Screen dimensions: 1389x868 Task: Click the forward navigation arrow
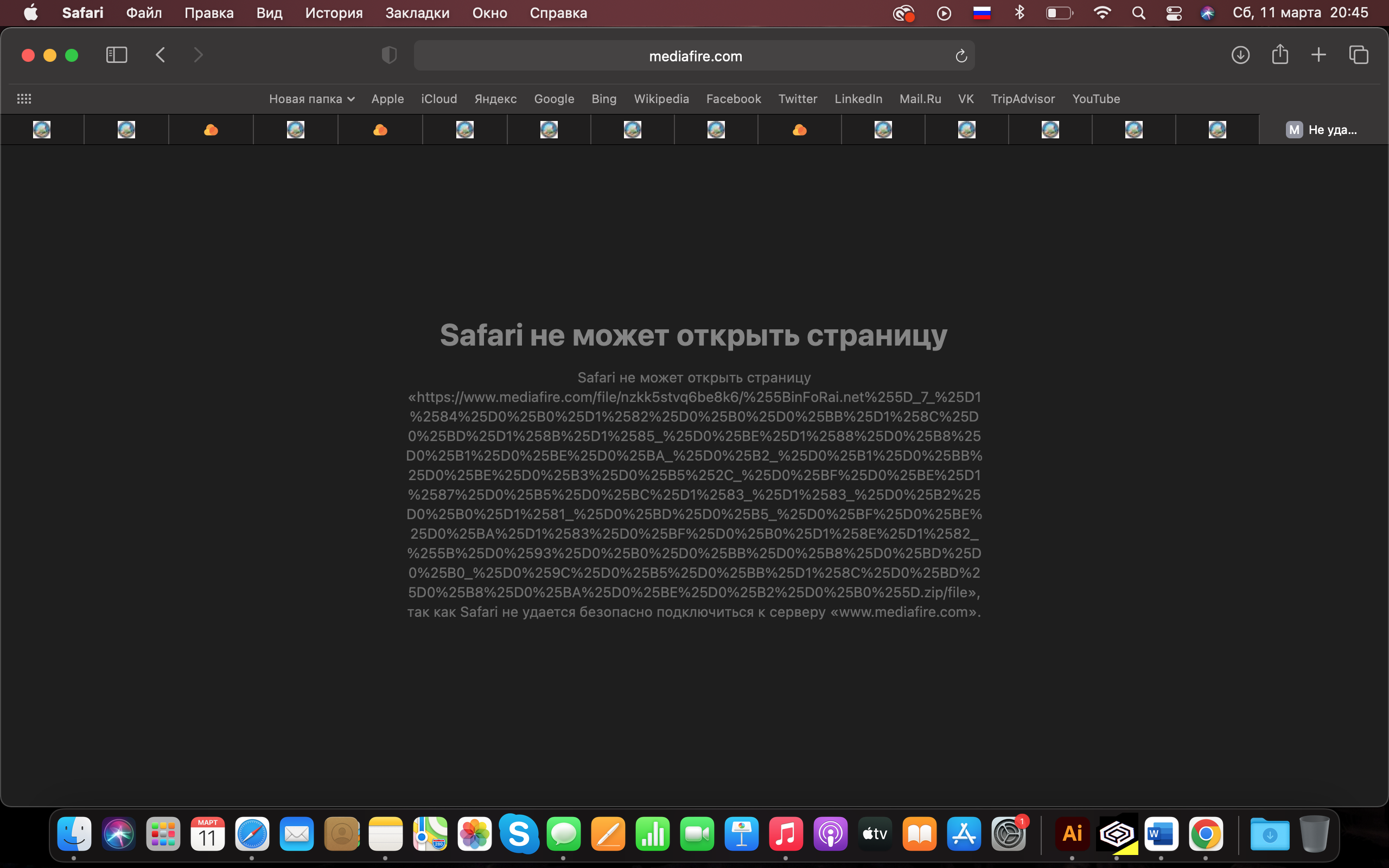198,55
